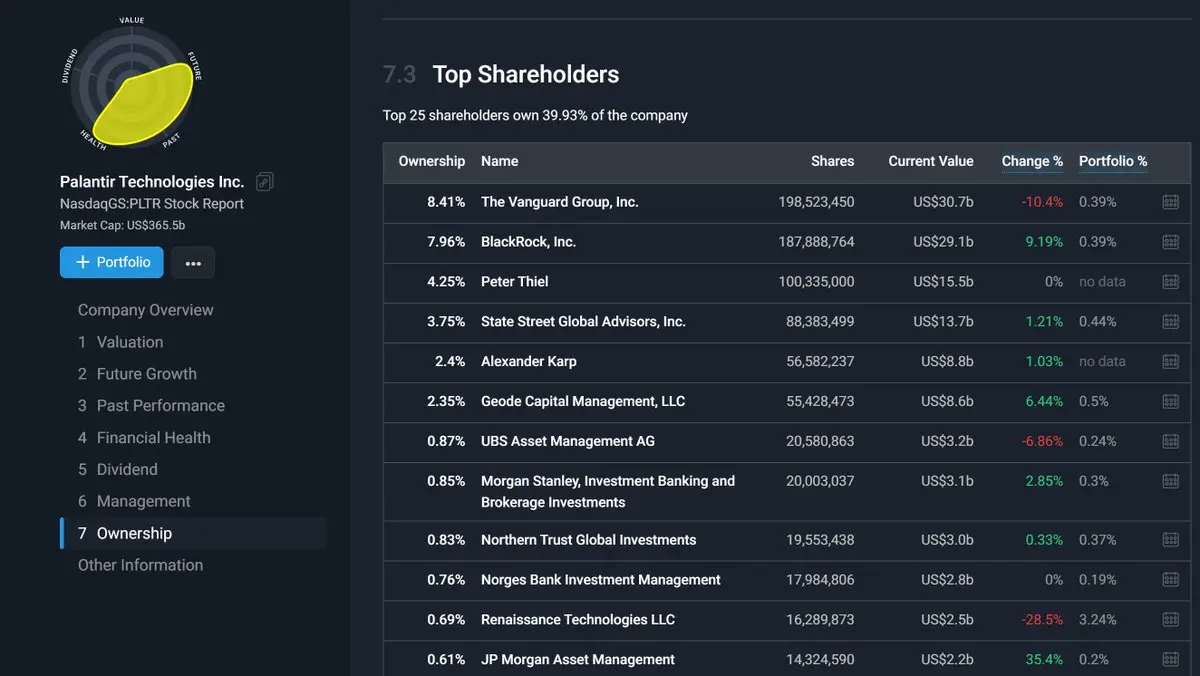Click the NasdaqGS:PLTR Stock Report text
This screenshot has width=1200, height=676.
point(152,204)
